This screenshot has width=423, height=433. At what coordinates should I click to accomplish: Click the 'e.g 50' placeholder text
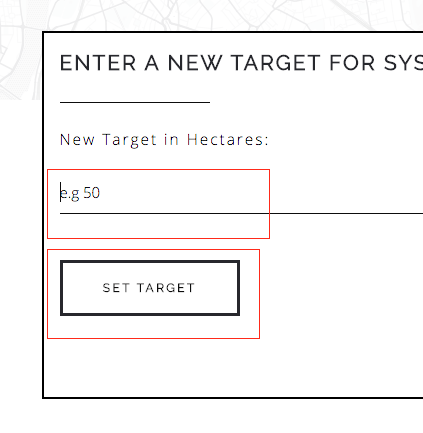coord(80,193)
